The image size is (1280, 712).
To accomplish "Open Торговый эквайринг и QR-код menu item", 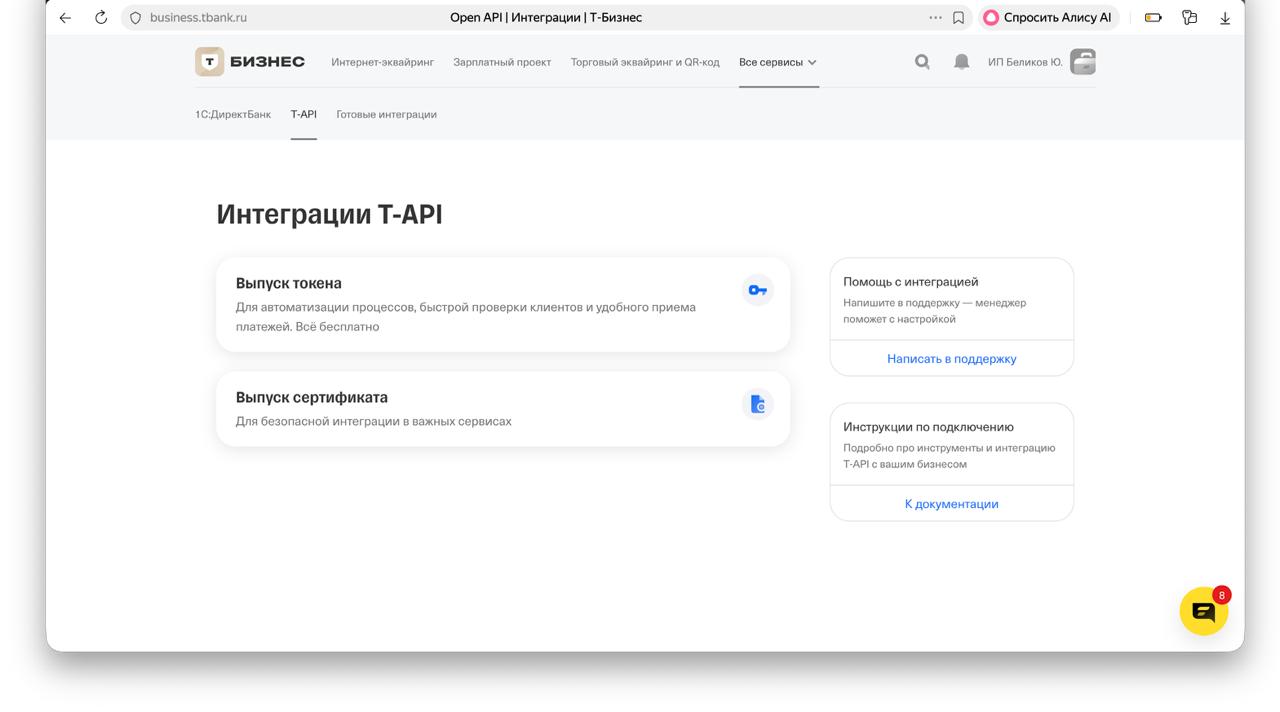I will [645, 62].
